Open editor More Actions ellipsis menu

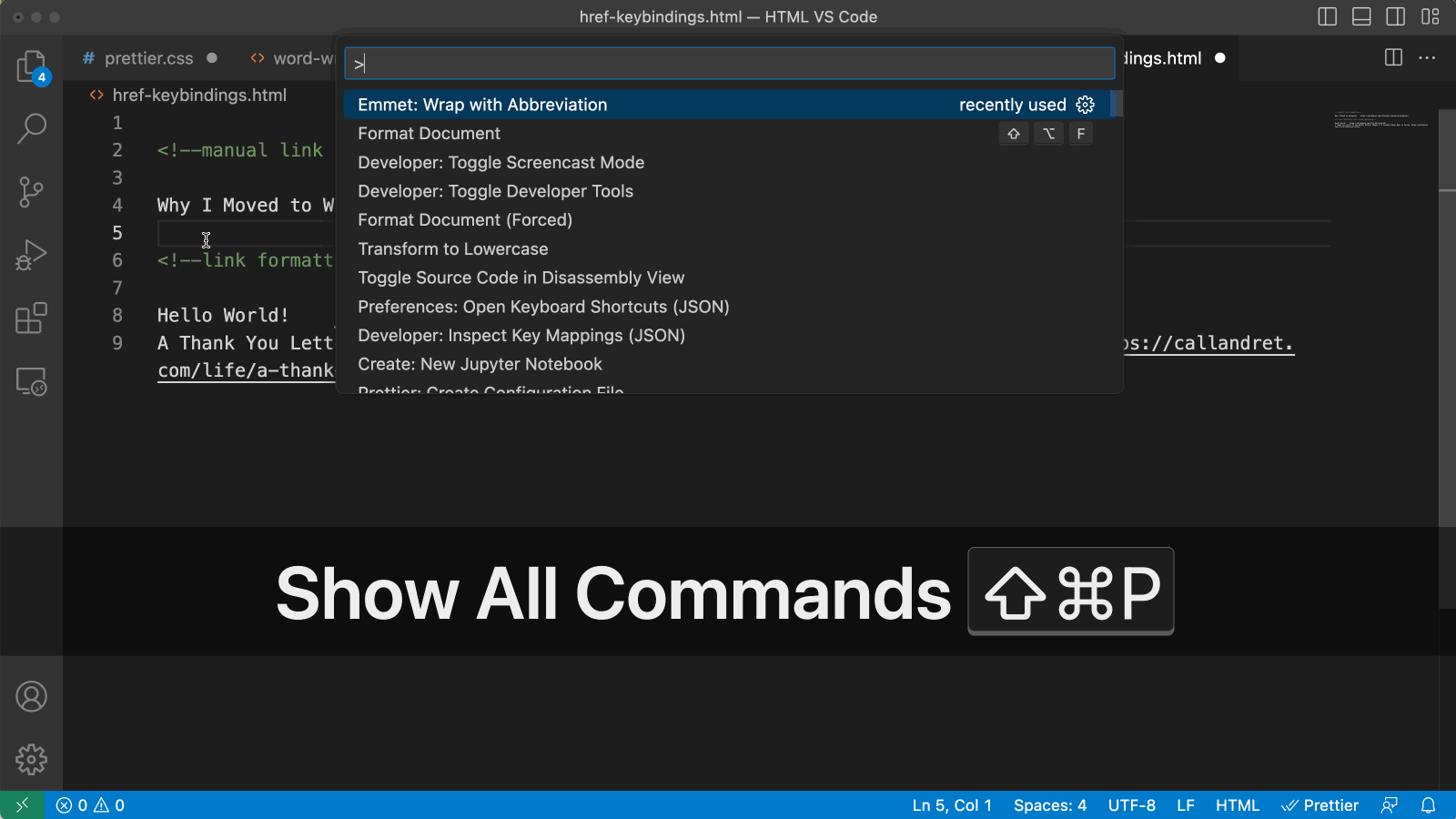pos(1427,58)
